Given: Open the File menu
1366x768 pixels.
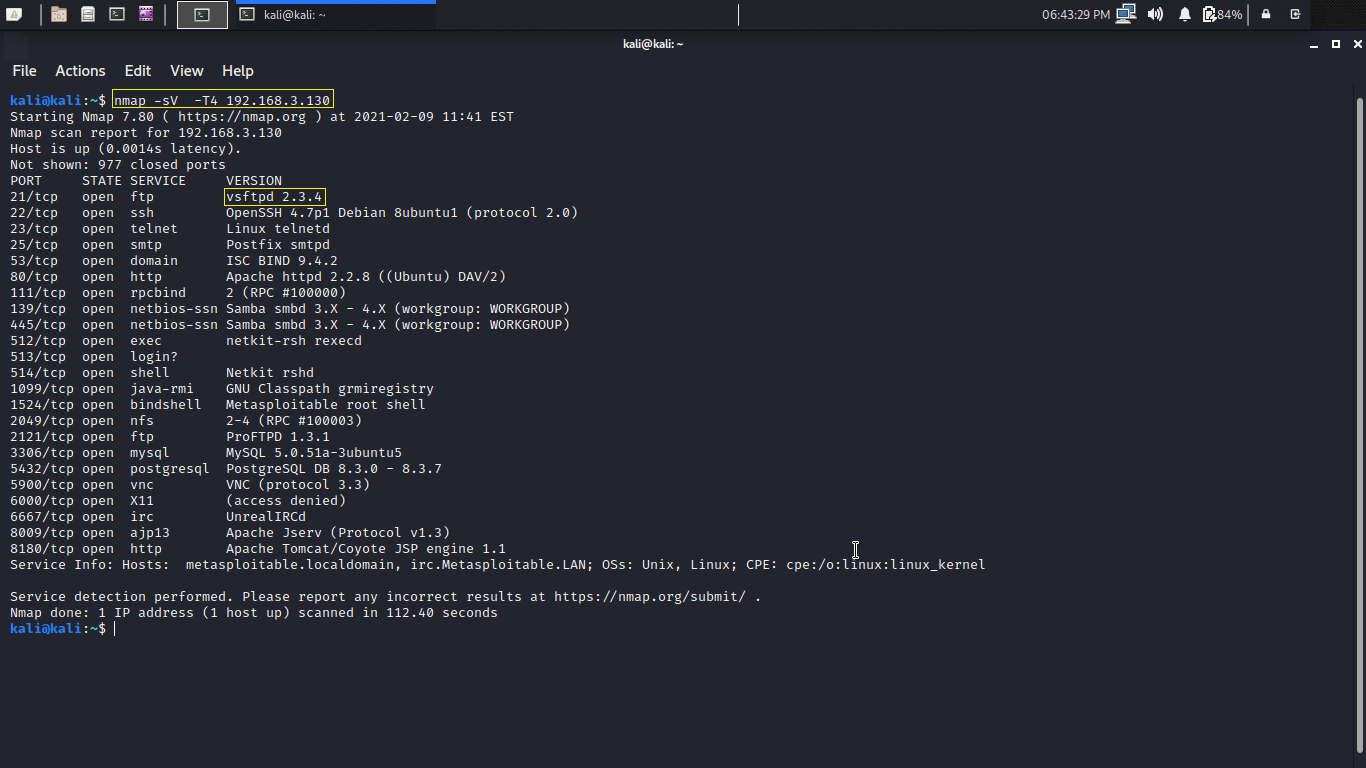Looking at the screenshot, I should pyautogui.click(x=23, y=71).
